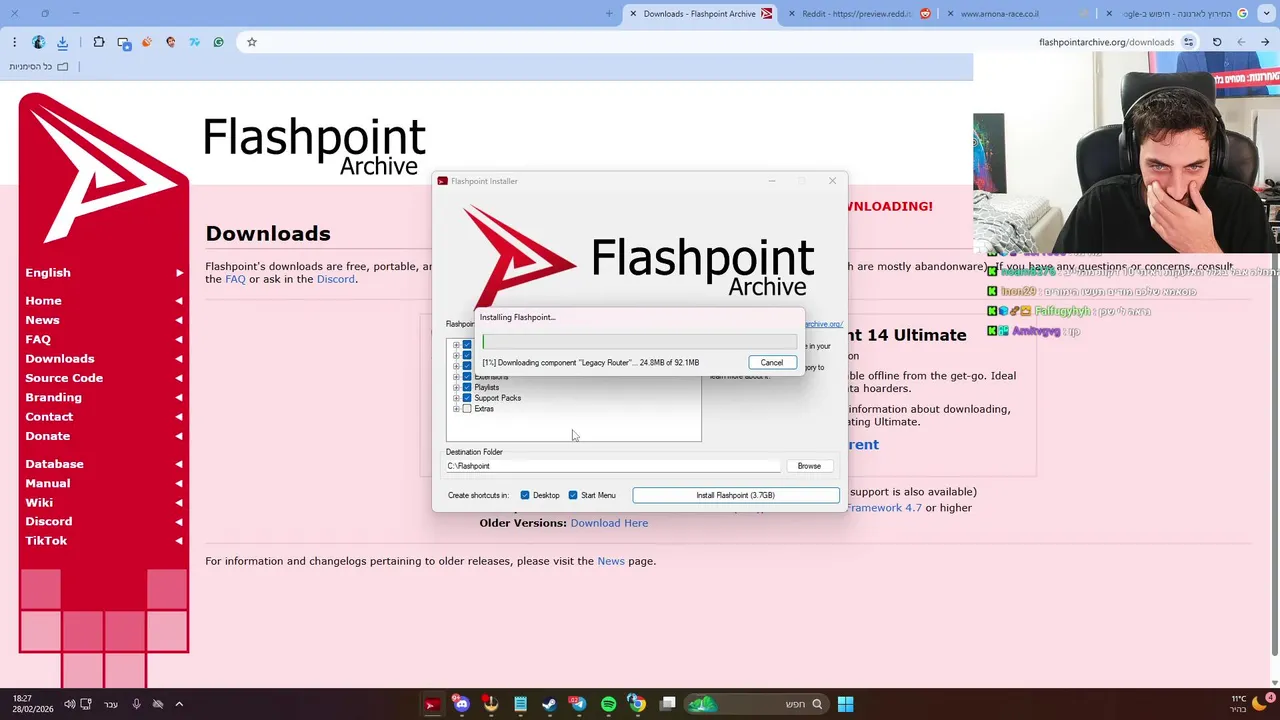Toggle the Start Menu shortcut checkbox
Screen dimensions: 1280x720
[573, 495]
